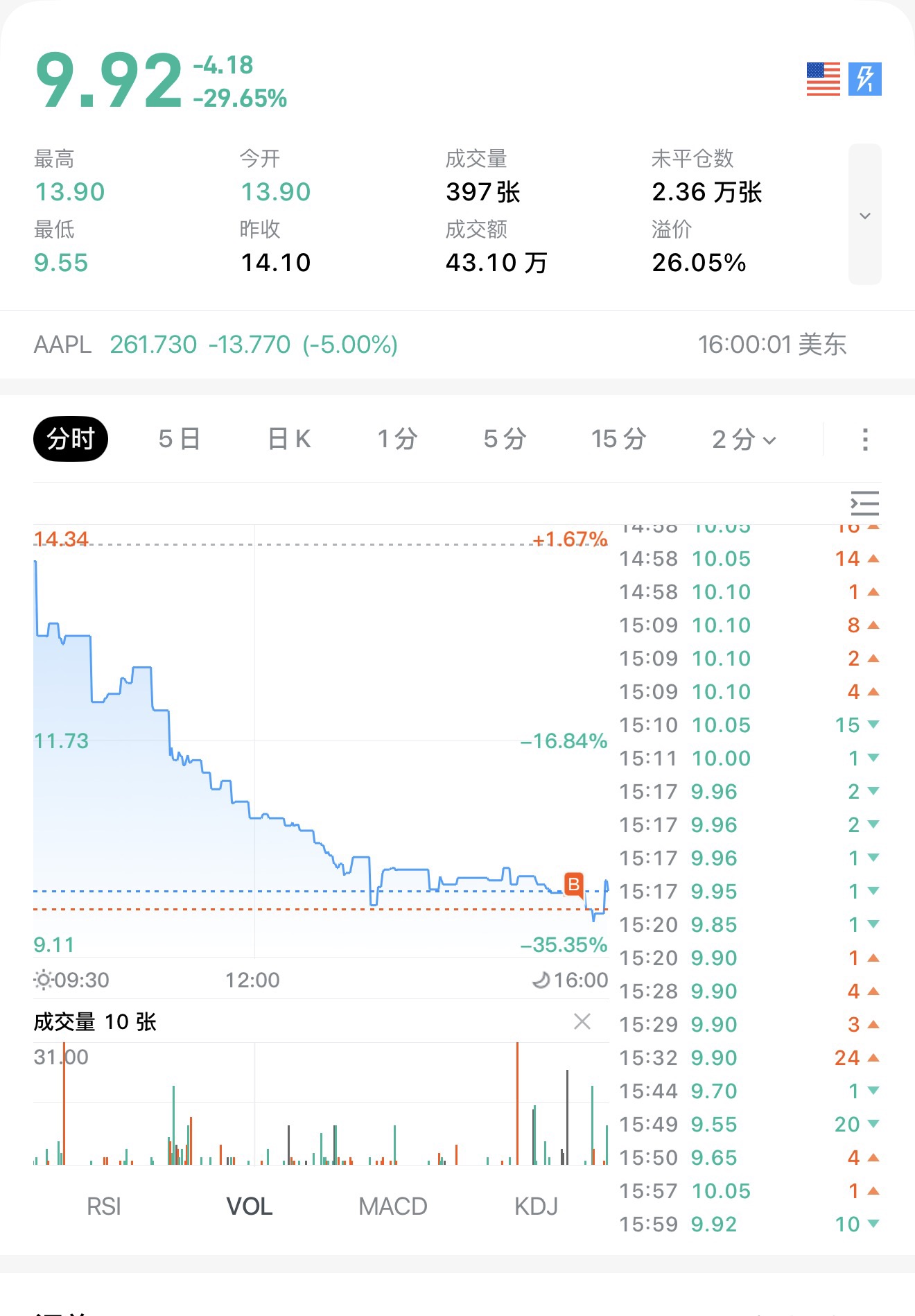Select the KDJ indicator
The image size is (915, 1316).
tap(536, 1206)
